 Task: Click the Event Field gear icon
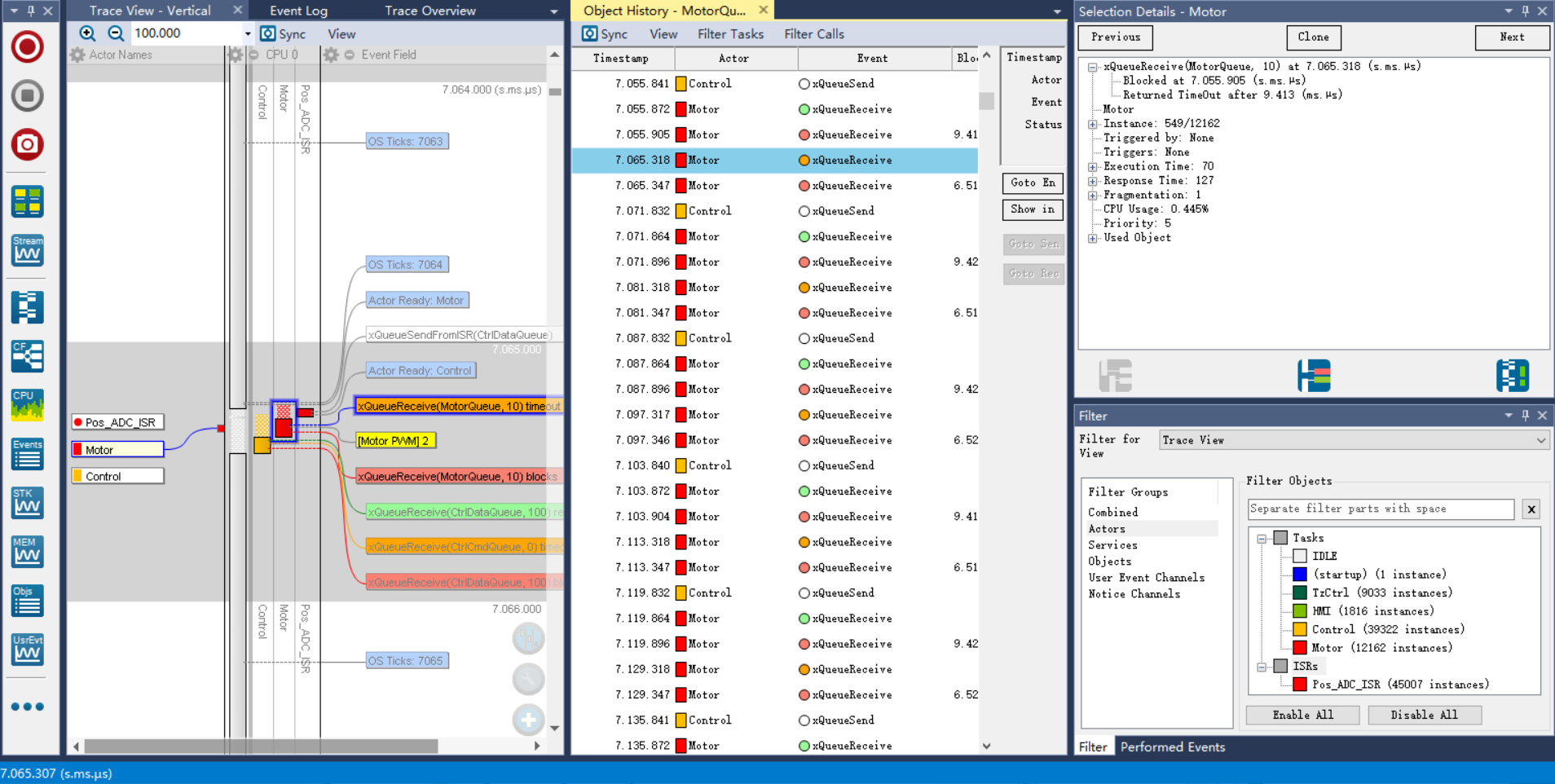click(331, 55)
